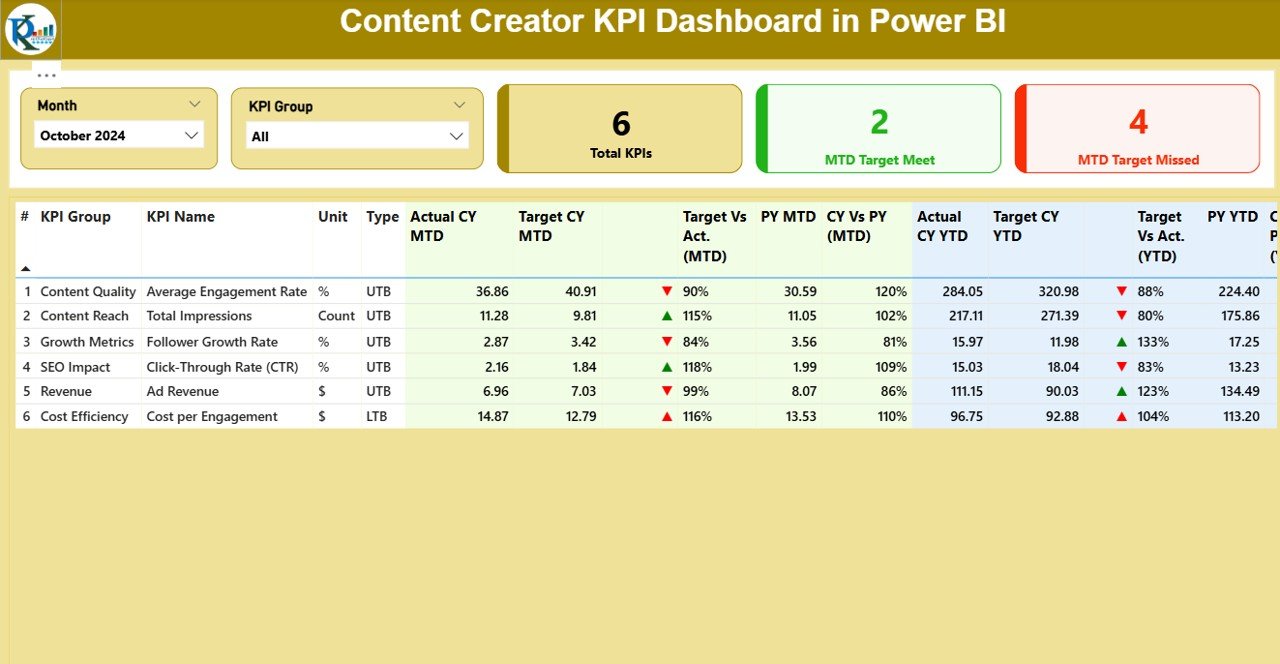Click Average Engagement Rate KPI name
This screenshot has height=664, width=1280.
click(x=227, y=292)
